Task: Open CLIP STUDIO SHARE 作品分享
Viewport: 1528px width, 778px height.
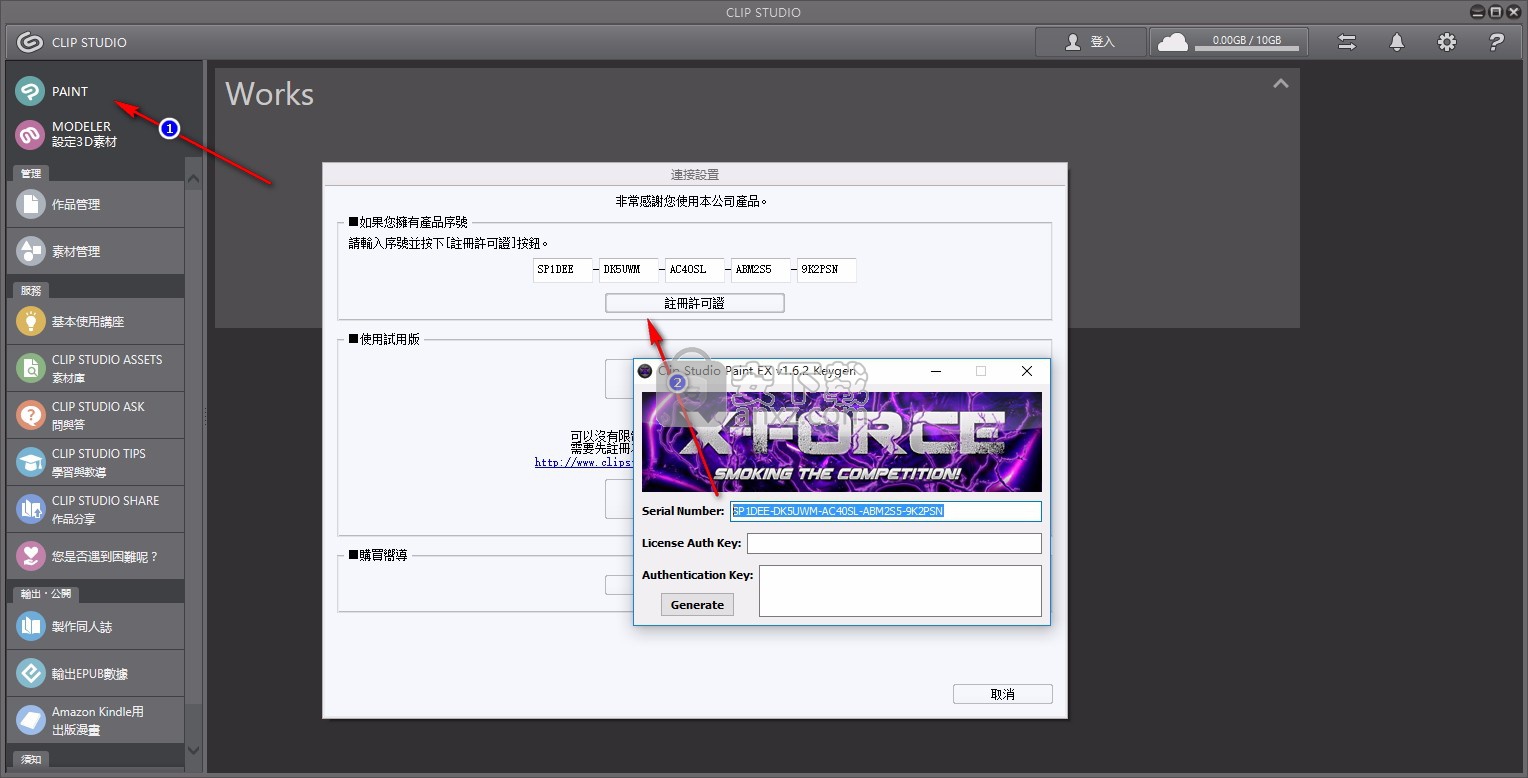Action: pos(95,509)
